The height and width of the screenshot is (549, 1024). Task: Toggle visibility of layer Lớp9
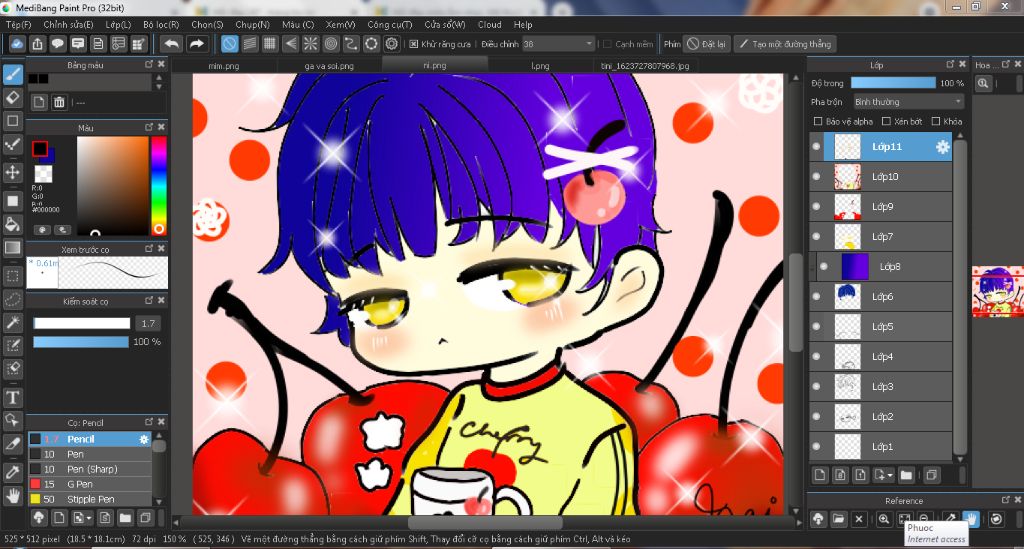[x=816, y=206]
